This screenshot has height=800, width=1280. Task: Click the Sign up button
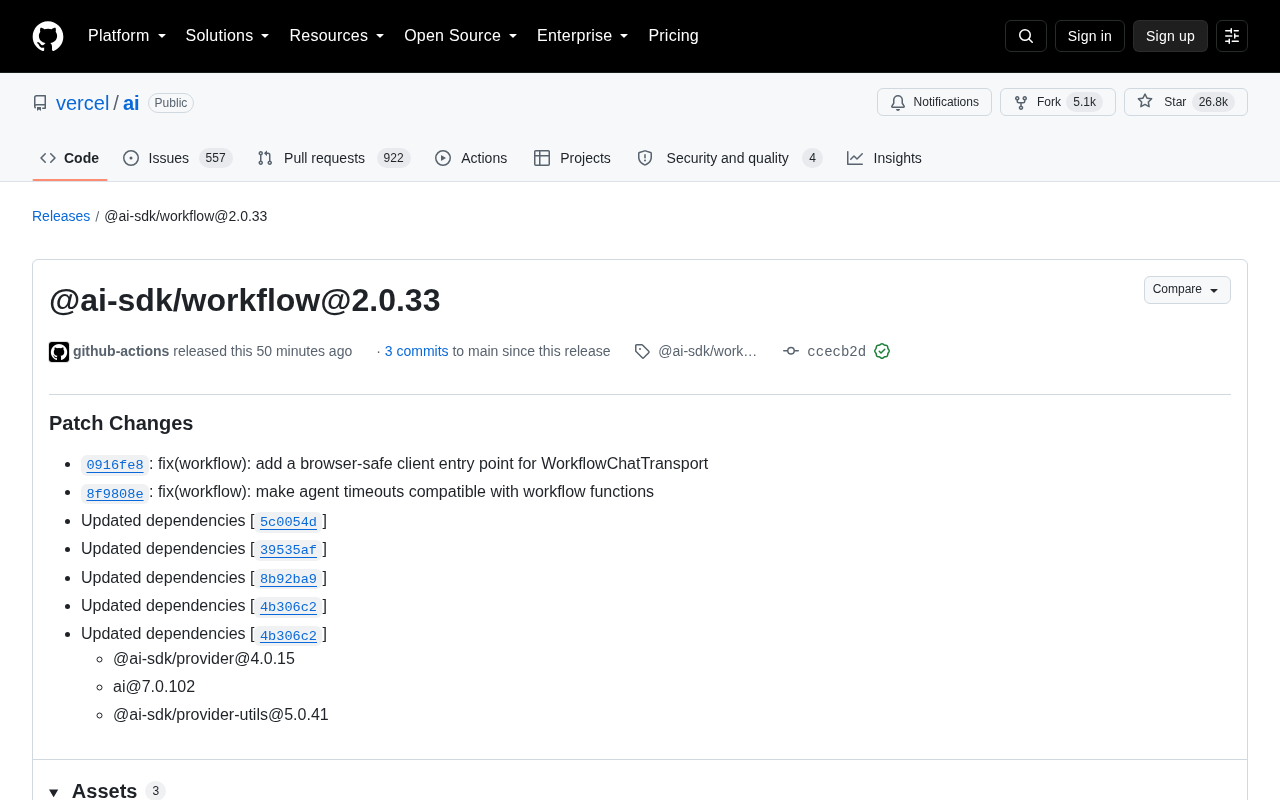point(1170,36)
